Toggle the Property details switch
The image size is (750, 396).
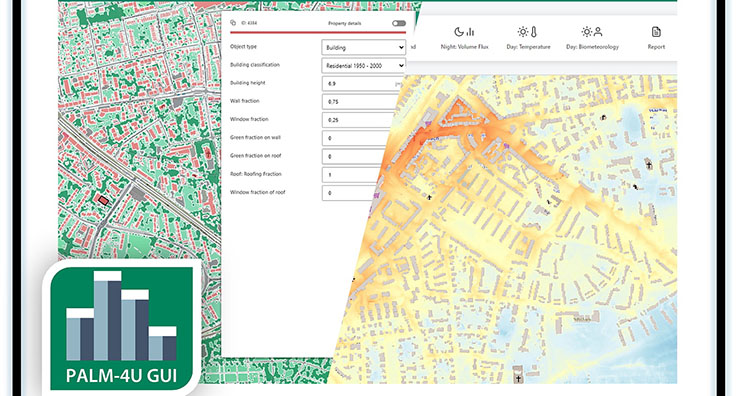(399, 23)
